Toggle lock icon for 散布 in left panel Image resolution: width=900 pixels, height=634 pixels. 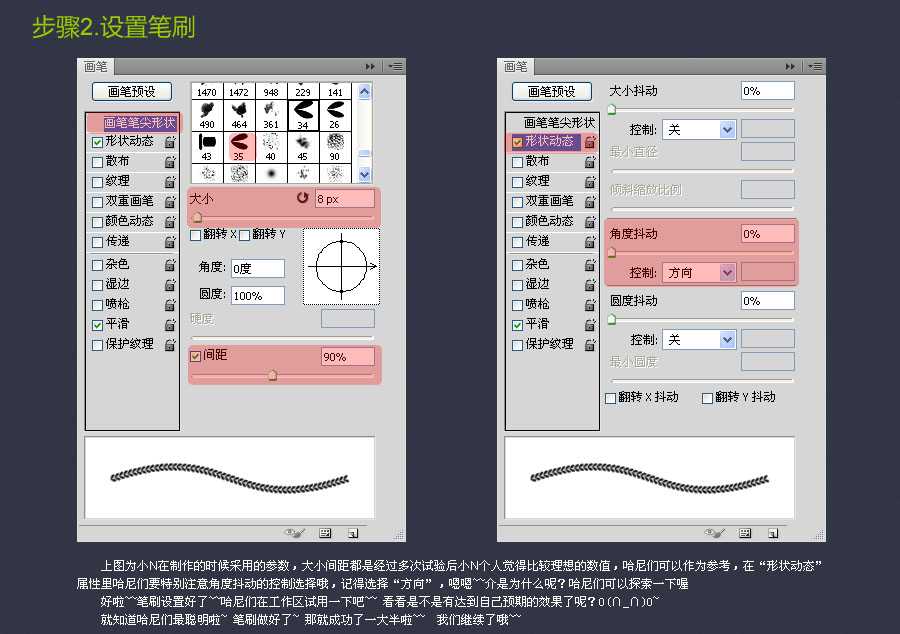170,162
